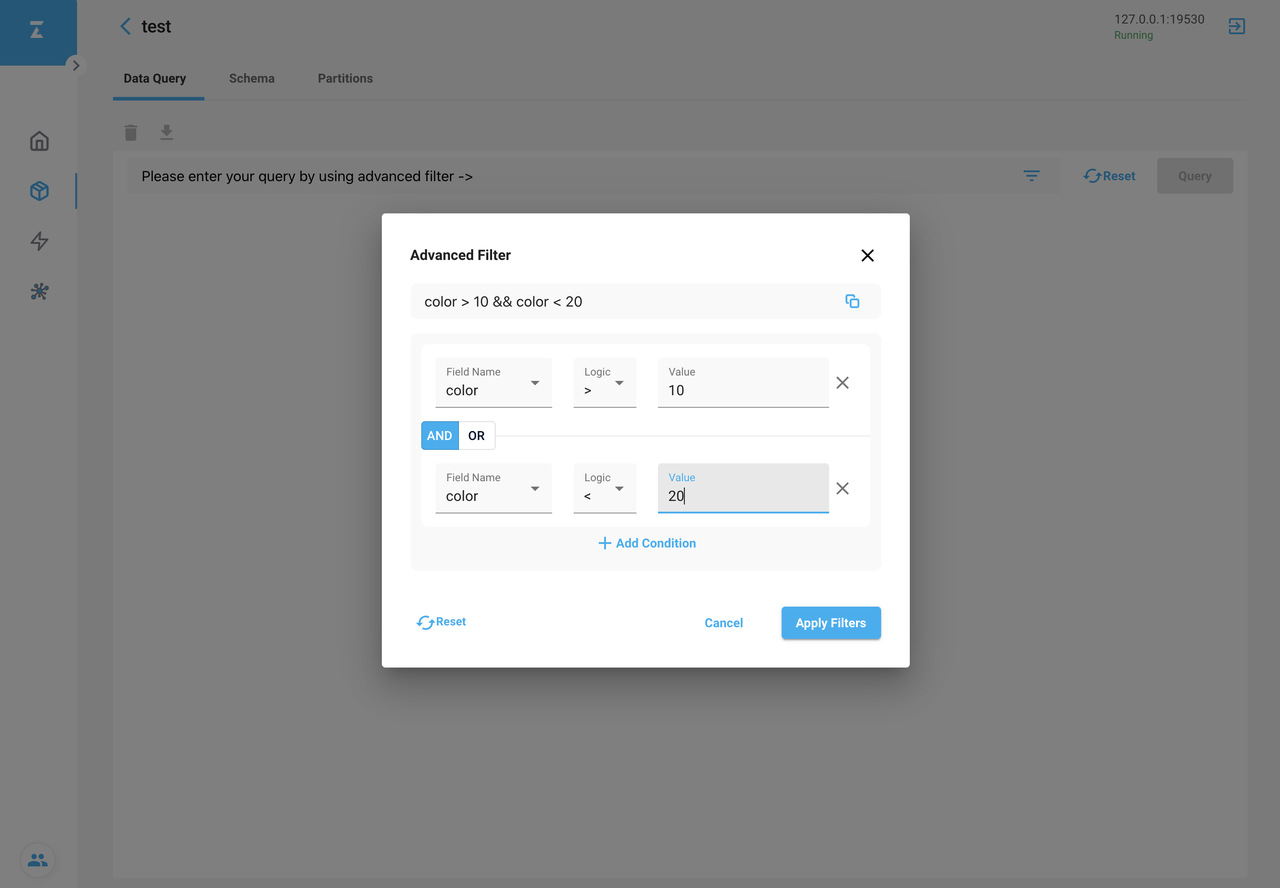Switch condition operator to OR
This screenshot has width=1280, height=888.
(x=476, y=436)
